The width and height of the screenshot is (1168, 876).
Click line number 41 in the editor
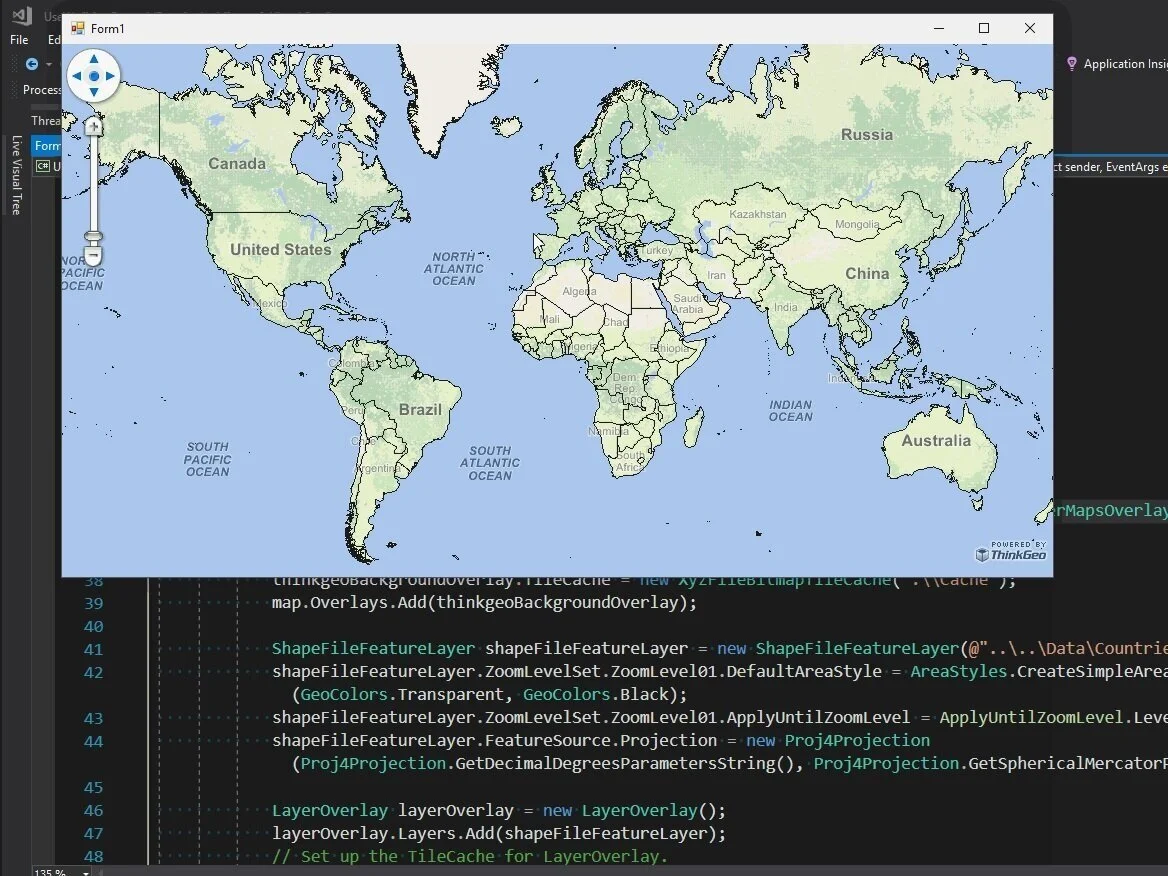tap(93, 649)
